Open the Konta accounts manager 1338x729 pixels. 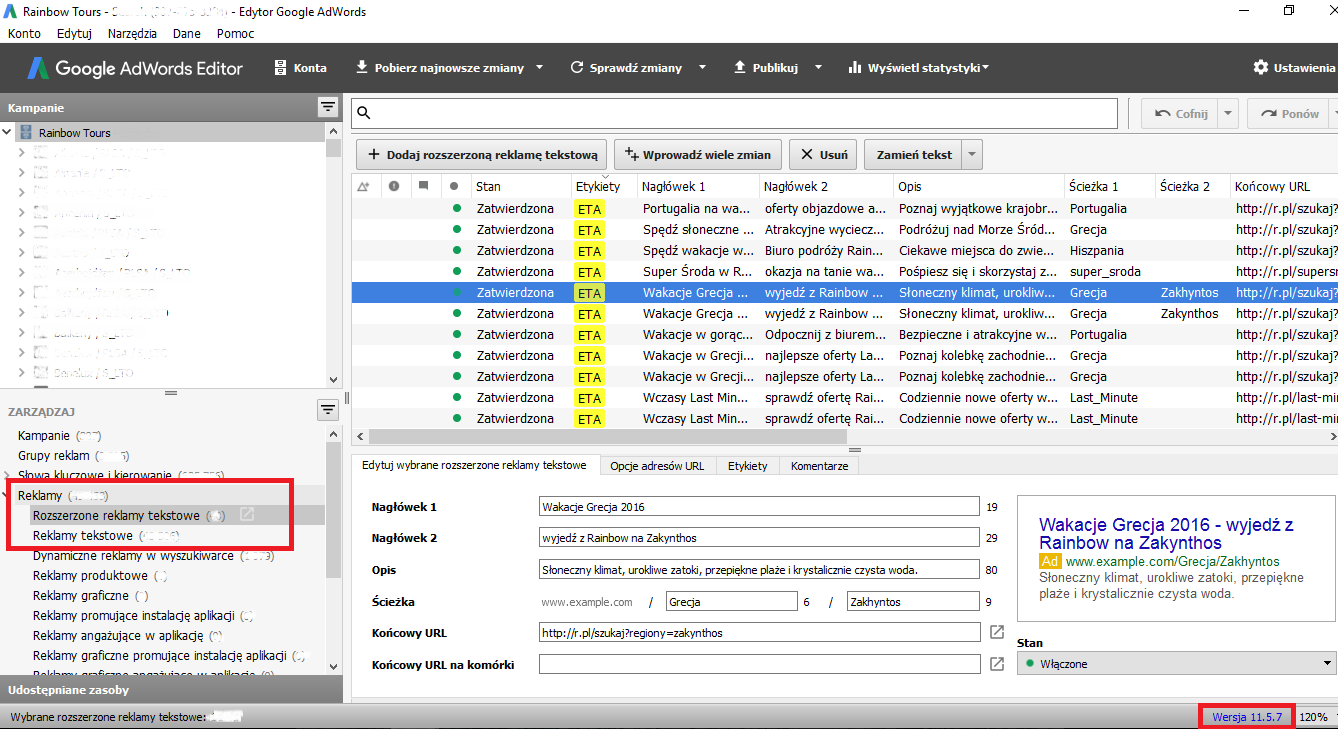tap(300, 68)
